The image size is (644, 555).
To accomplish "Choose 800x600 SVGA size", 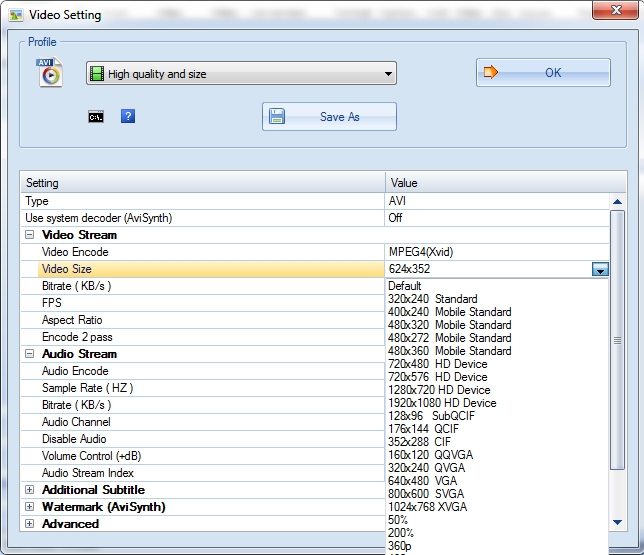I will [497, 494].
